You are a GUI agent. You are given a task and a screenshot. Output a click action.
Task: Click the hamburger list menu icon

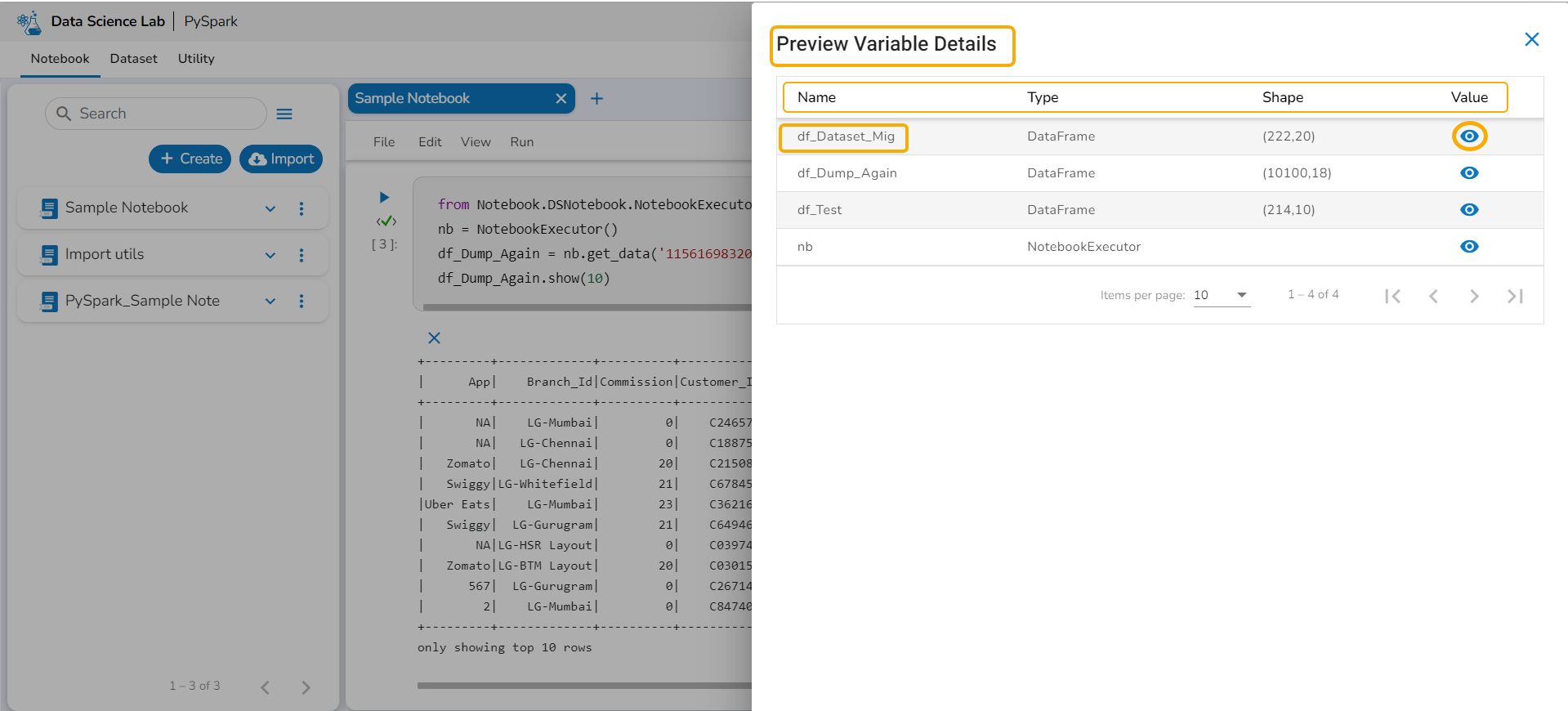pyautogui.click(x=284, y=114)
